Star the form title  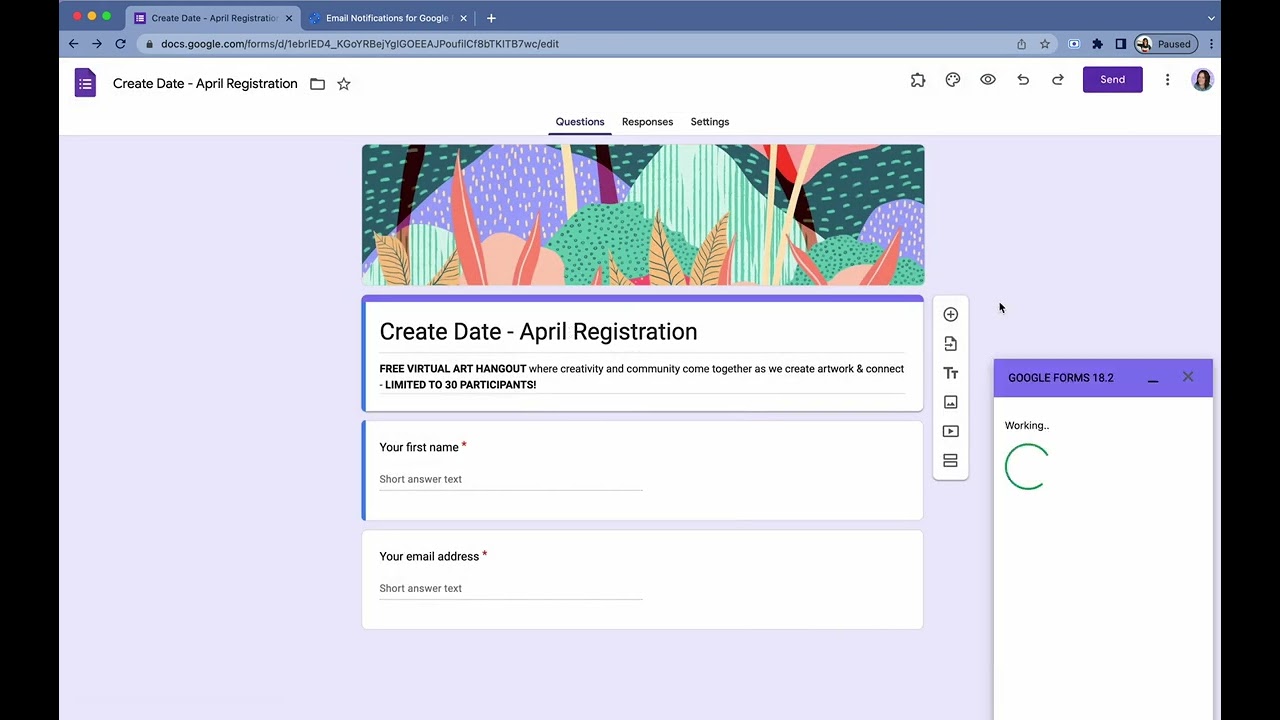(344, 84)
